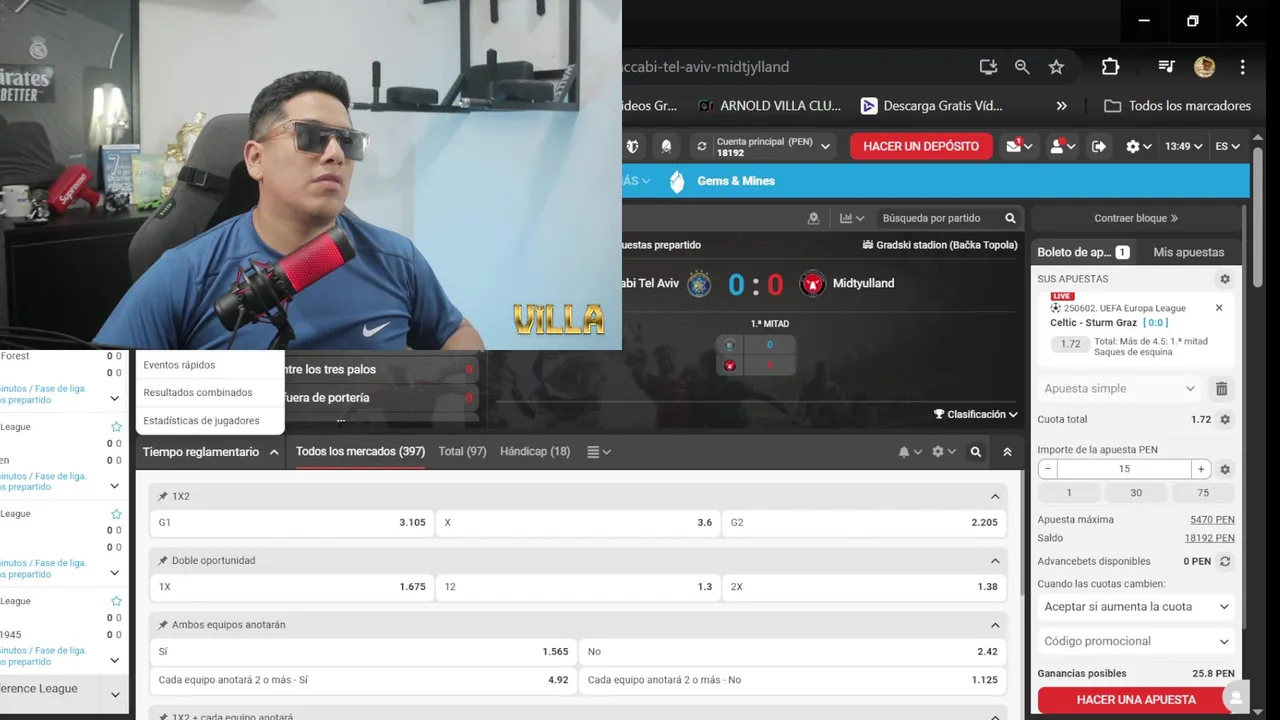Decrease stake with minus button
Image resolution: width=1280 pixels, height=720 pixels.
[x=1048, y=469]
